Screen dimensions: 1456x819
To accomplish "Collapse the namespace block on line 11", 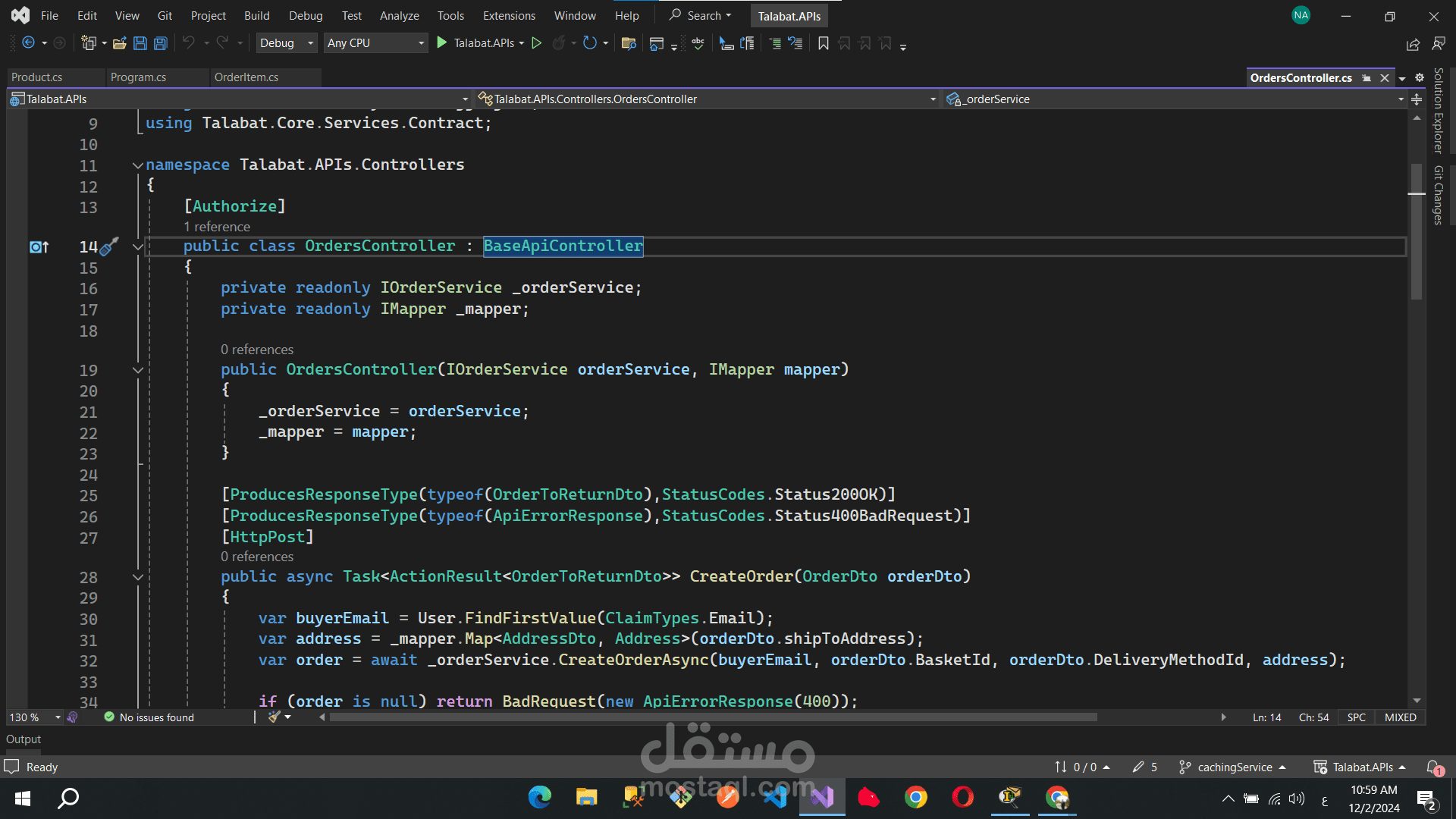I will (x=138, y=165).
